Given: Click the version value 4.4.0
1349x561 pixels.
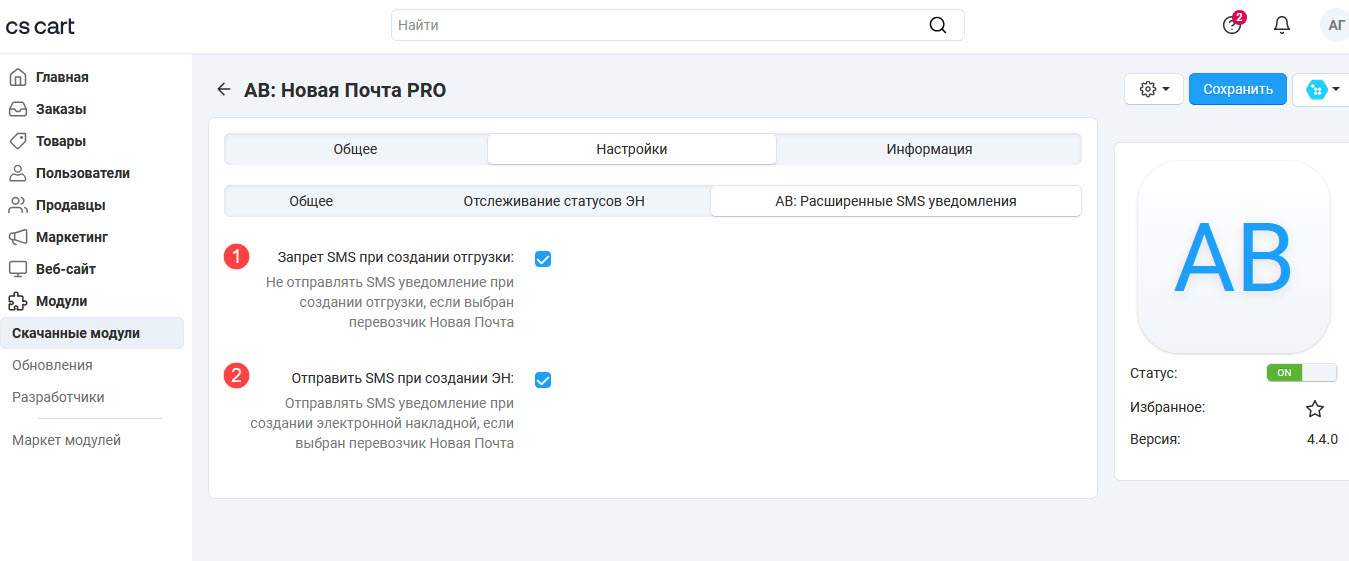Looking at the screenshot, I should 1322,439.
